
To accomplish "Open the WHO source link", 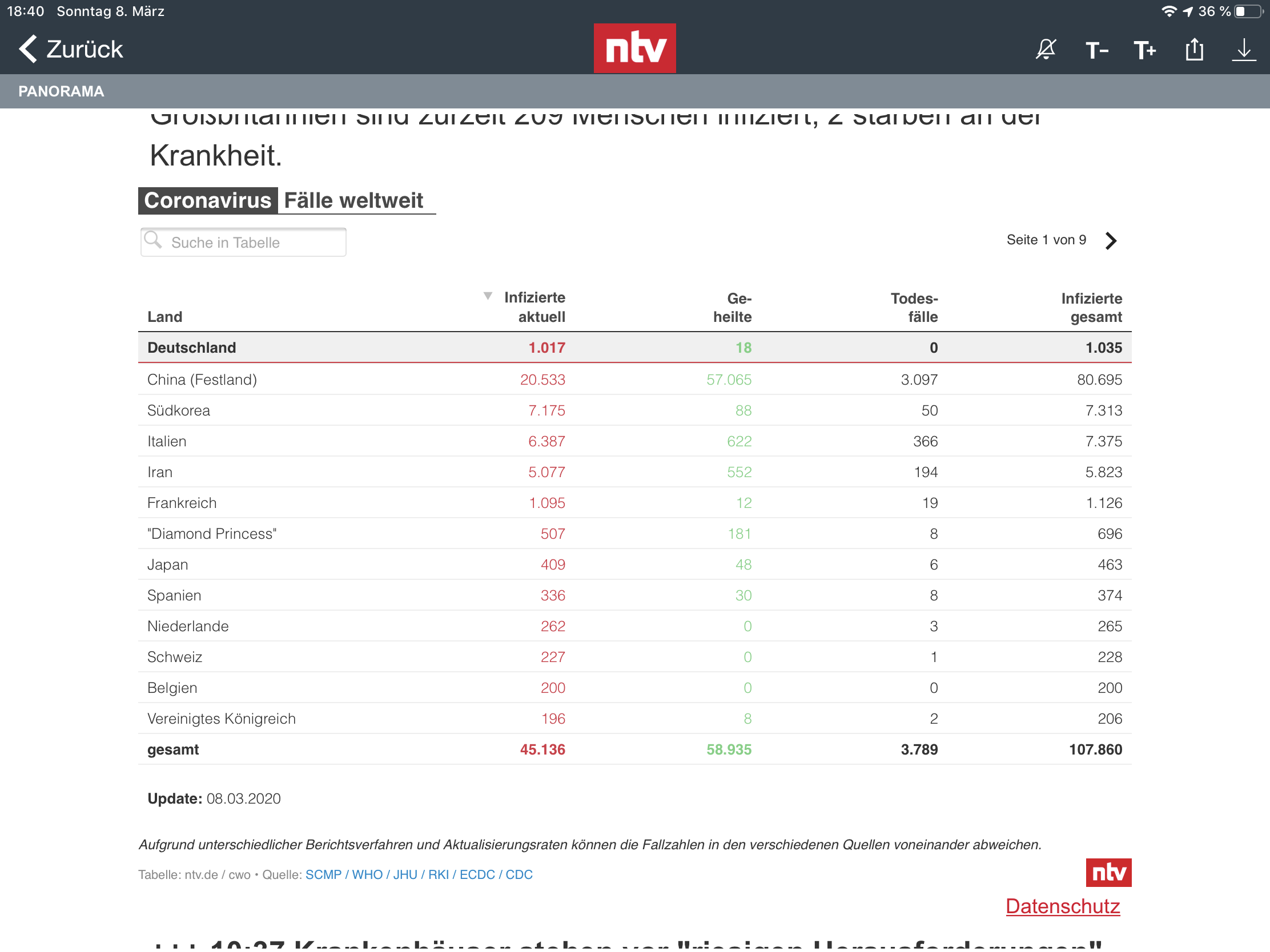I will tap(367, 874).
